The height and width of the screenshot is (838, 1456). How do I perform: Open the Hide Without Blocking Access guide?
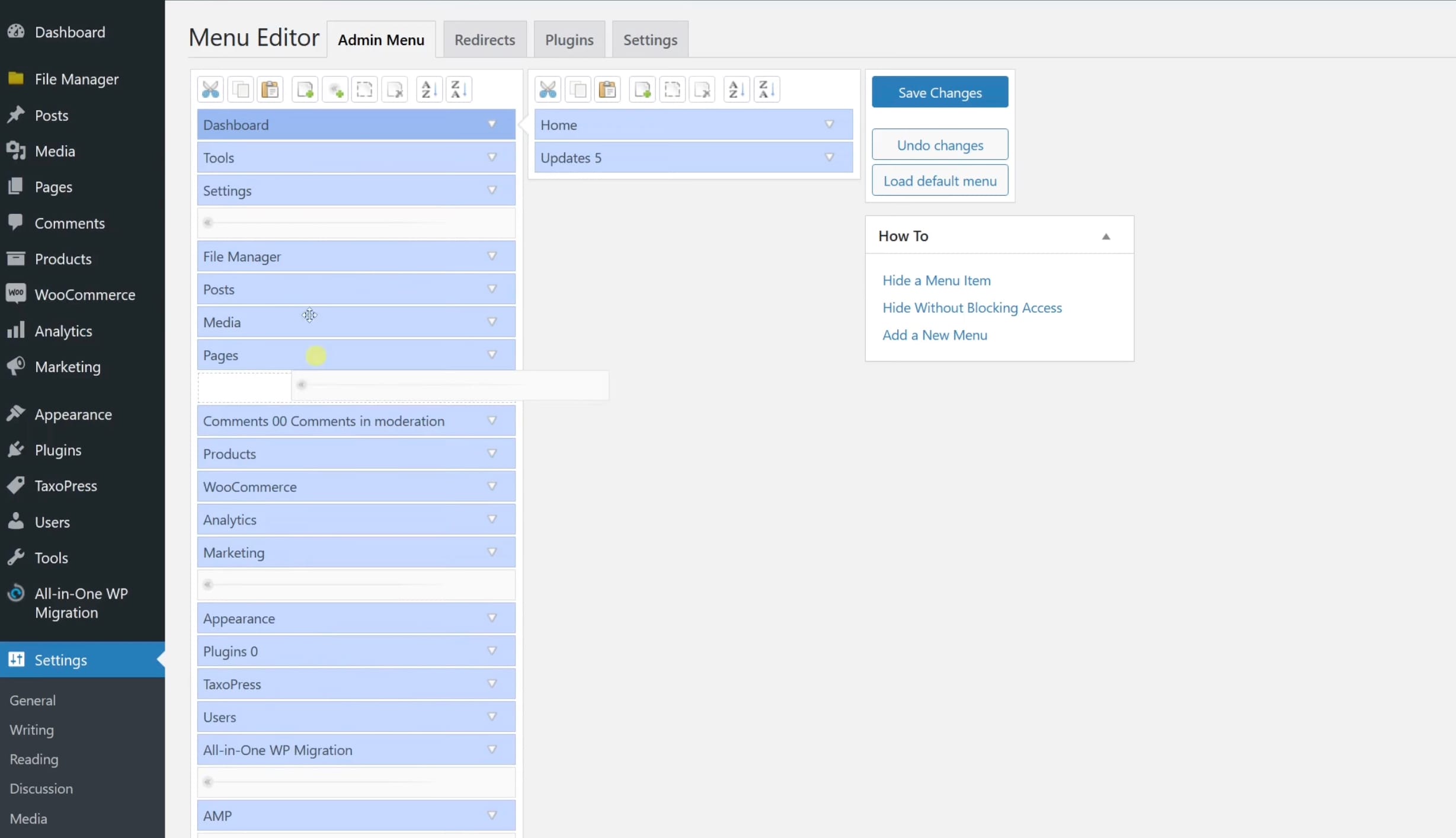(x=972, y=308)
